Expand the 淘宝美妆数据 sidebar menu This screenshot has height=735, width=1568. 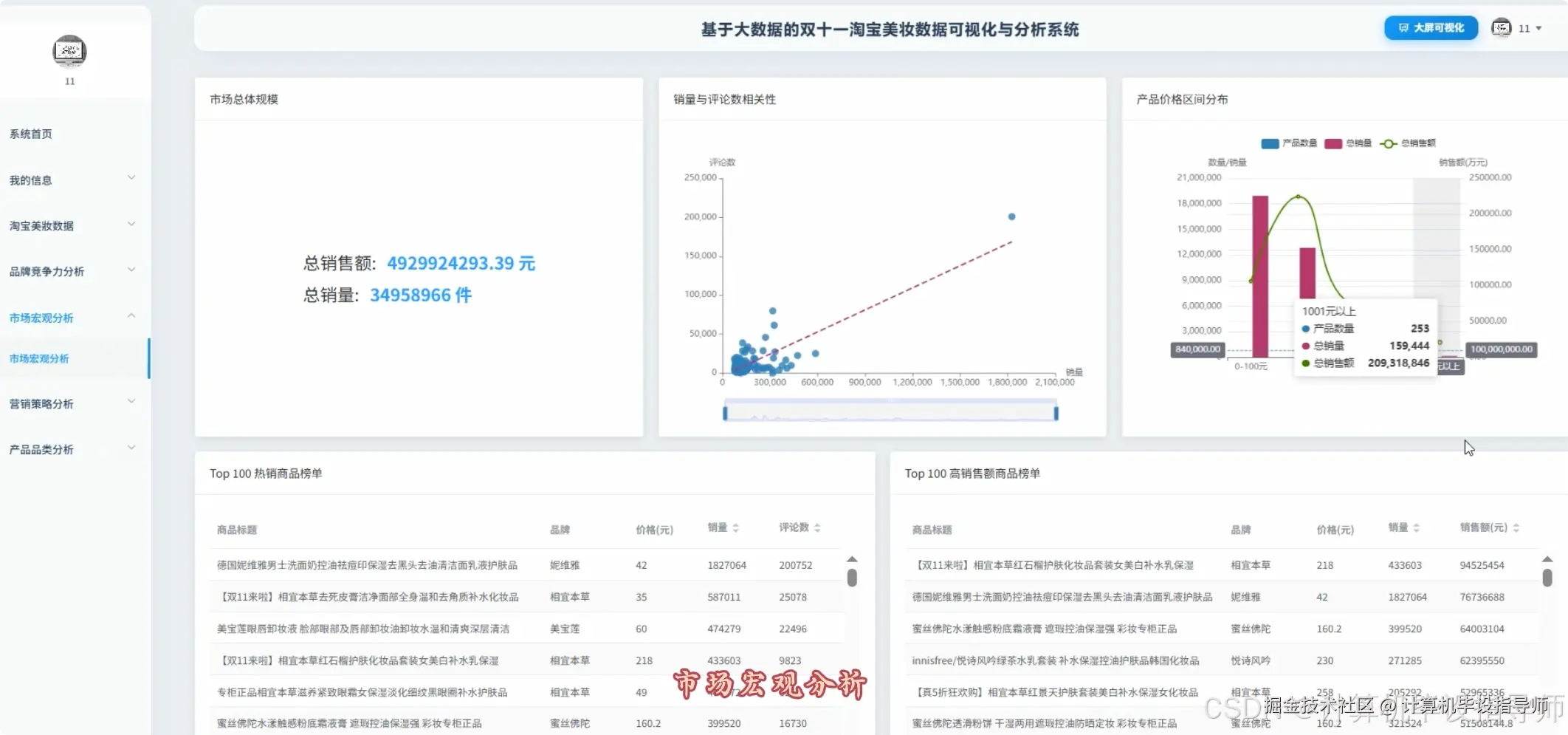tap(70, 225)
